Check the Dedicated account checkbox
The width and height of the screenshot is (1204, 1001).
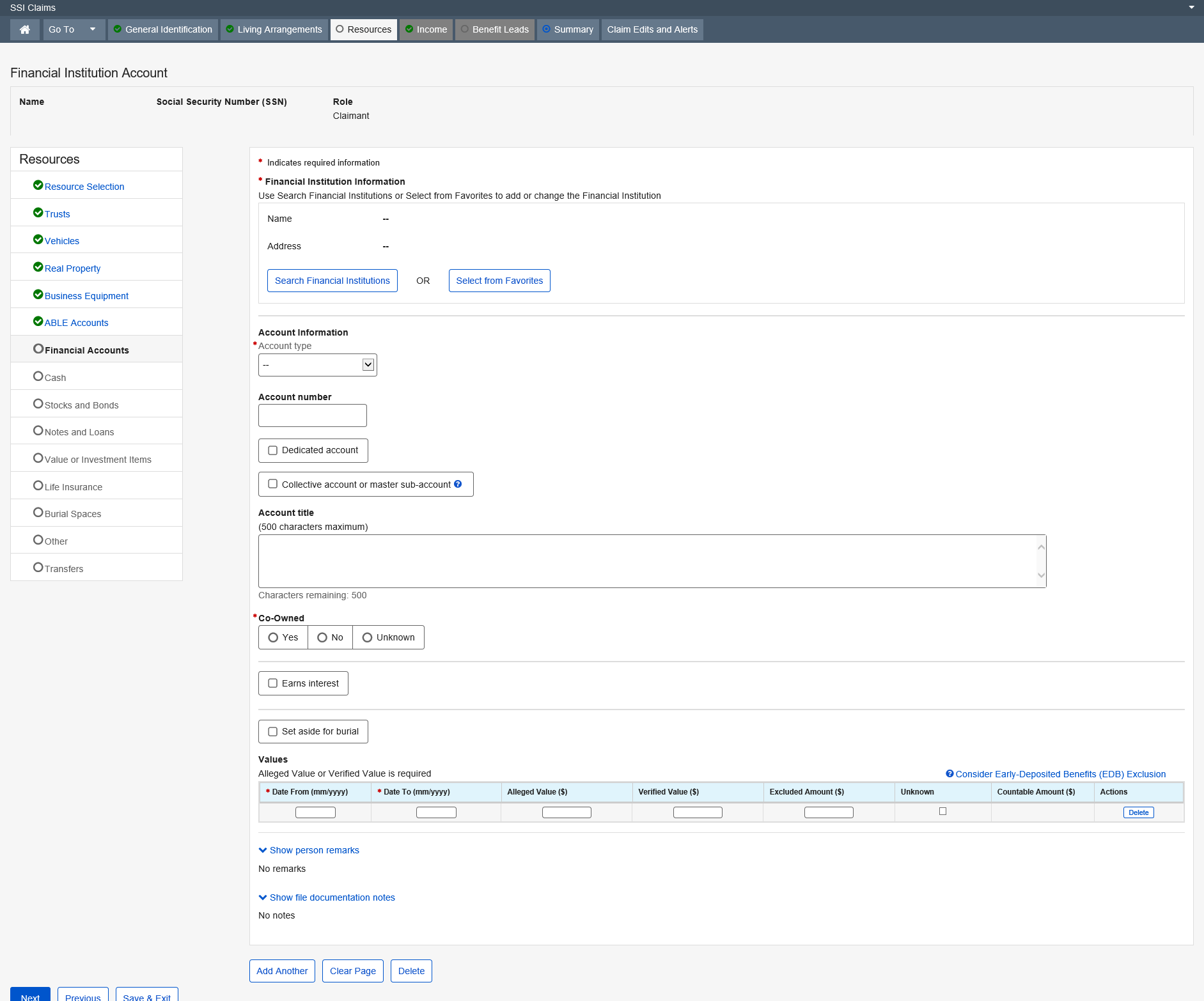coord(273,451)
